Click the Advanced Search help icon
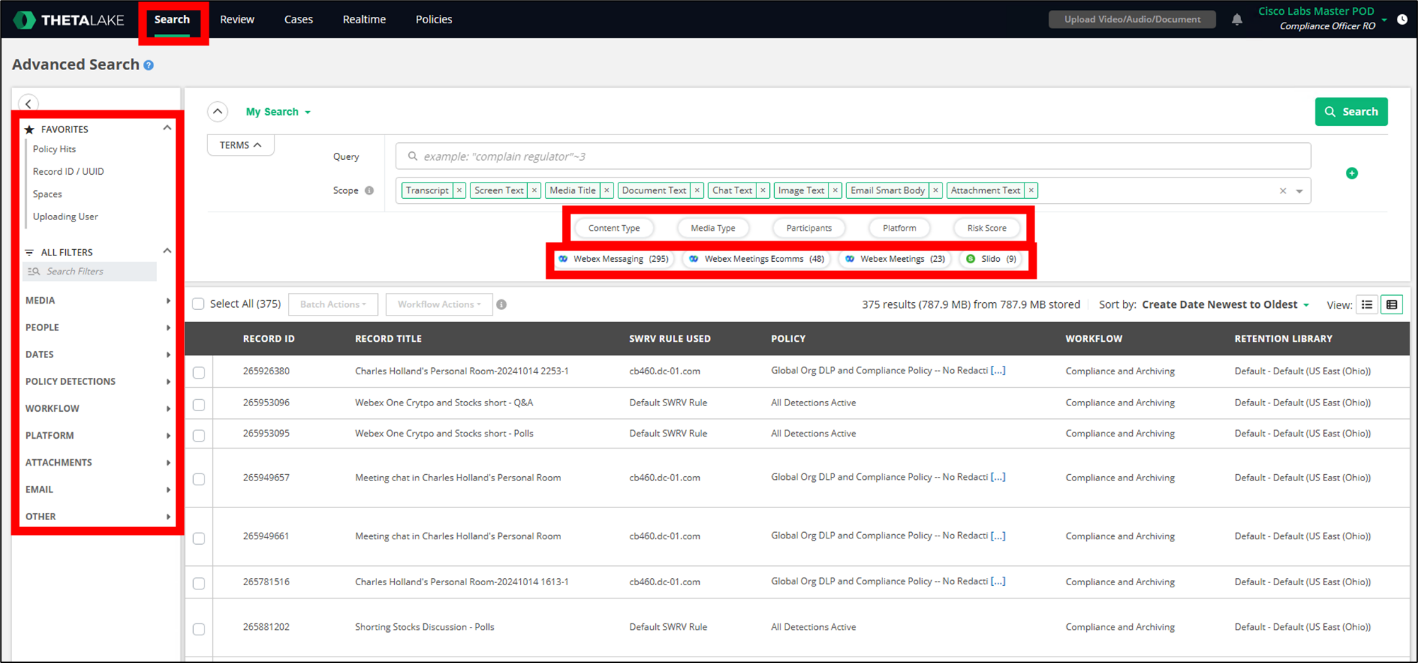This screenshot has height=663, width=1418. (149, 65)
